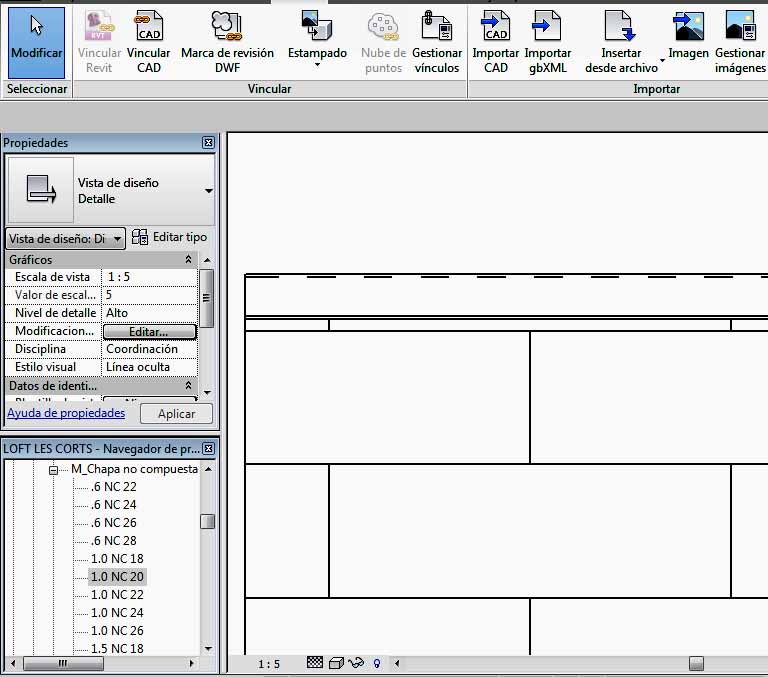Click the Escala de vista value field

click(x=150, y=277)
